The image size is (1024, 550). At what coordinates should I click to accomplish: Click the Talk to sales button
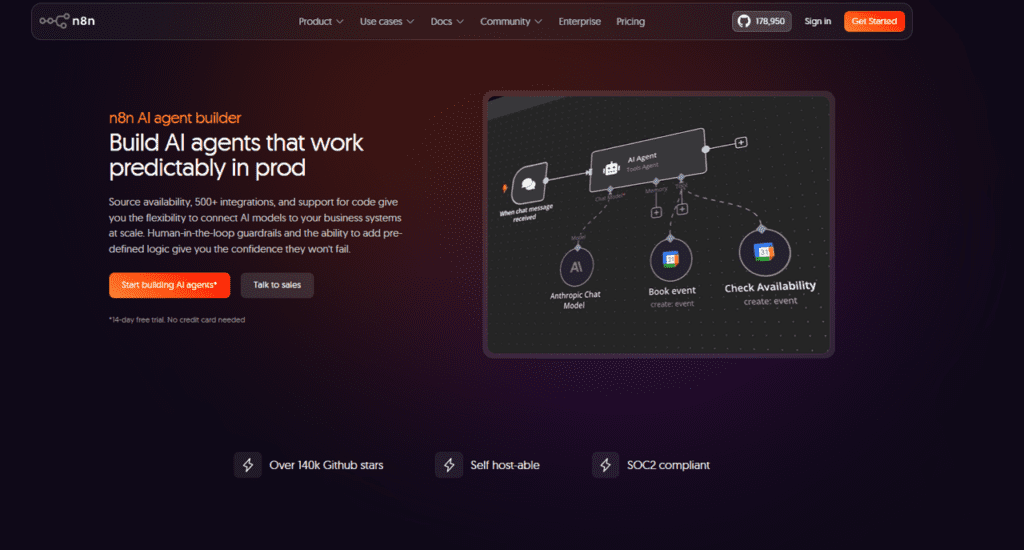pyautogui.click(x=277, y=285)
